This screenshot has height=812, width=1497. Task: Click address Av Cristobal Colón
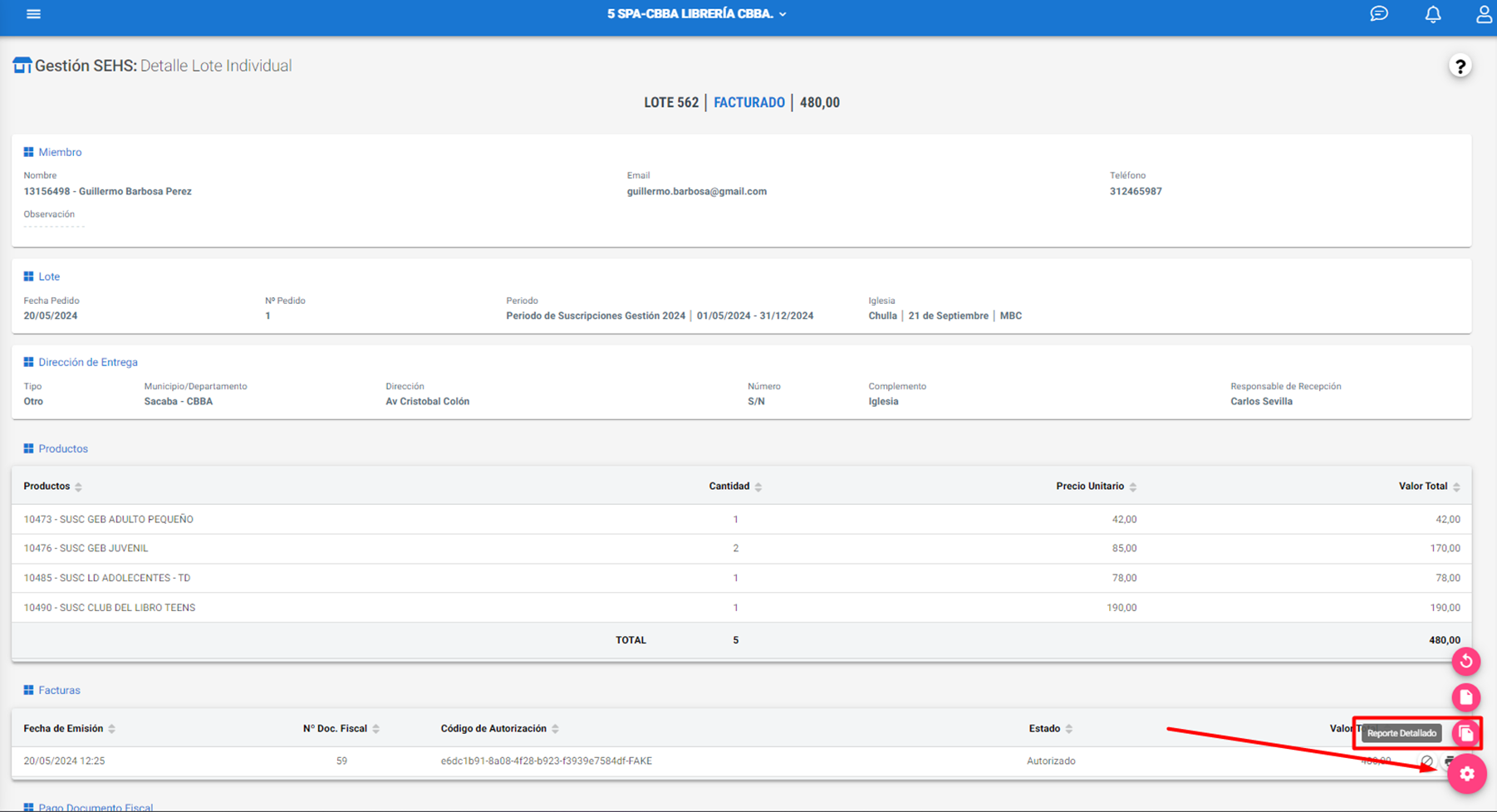[x=427, y=401]
